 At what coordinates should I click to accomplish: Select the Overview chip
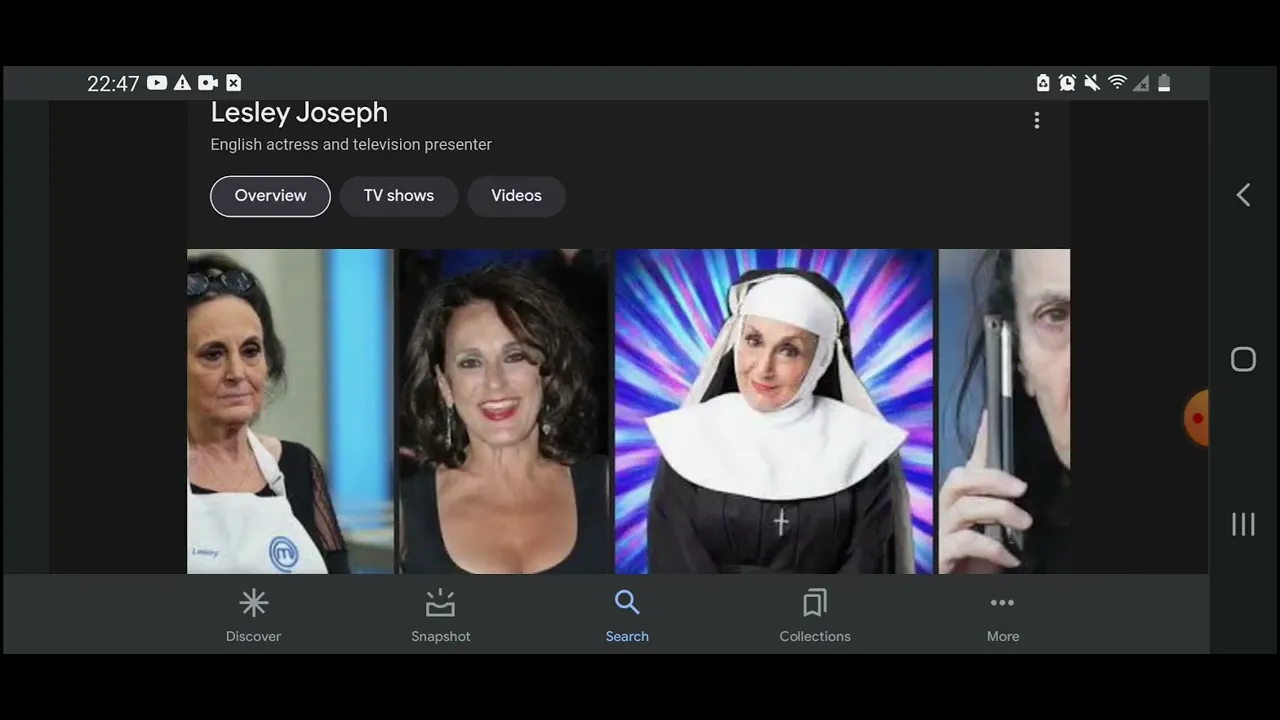tap(270, 196)
